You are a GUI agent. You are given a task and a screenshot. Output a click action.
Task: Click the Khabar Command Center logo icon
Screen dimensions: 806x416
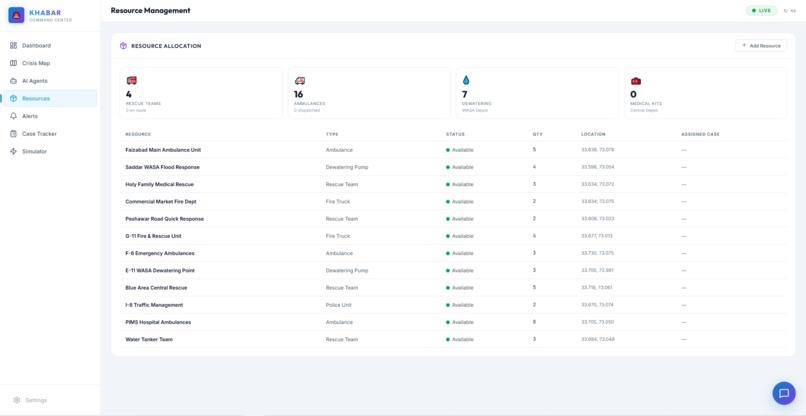(x=16, y=15)
